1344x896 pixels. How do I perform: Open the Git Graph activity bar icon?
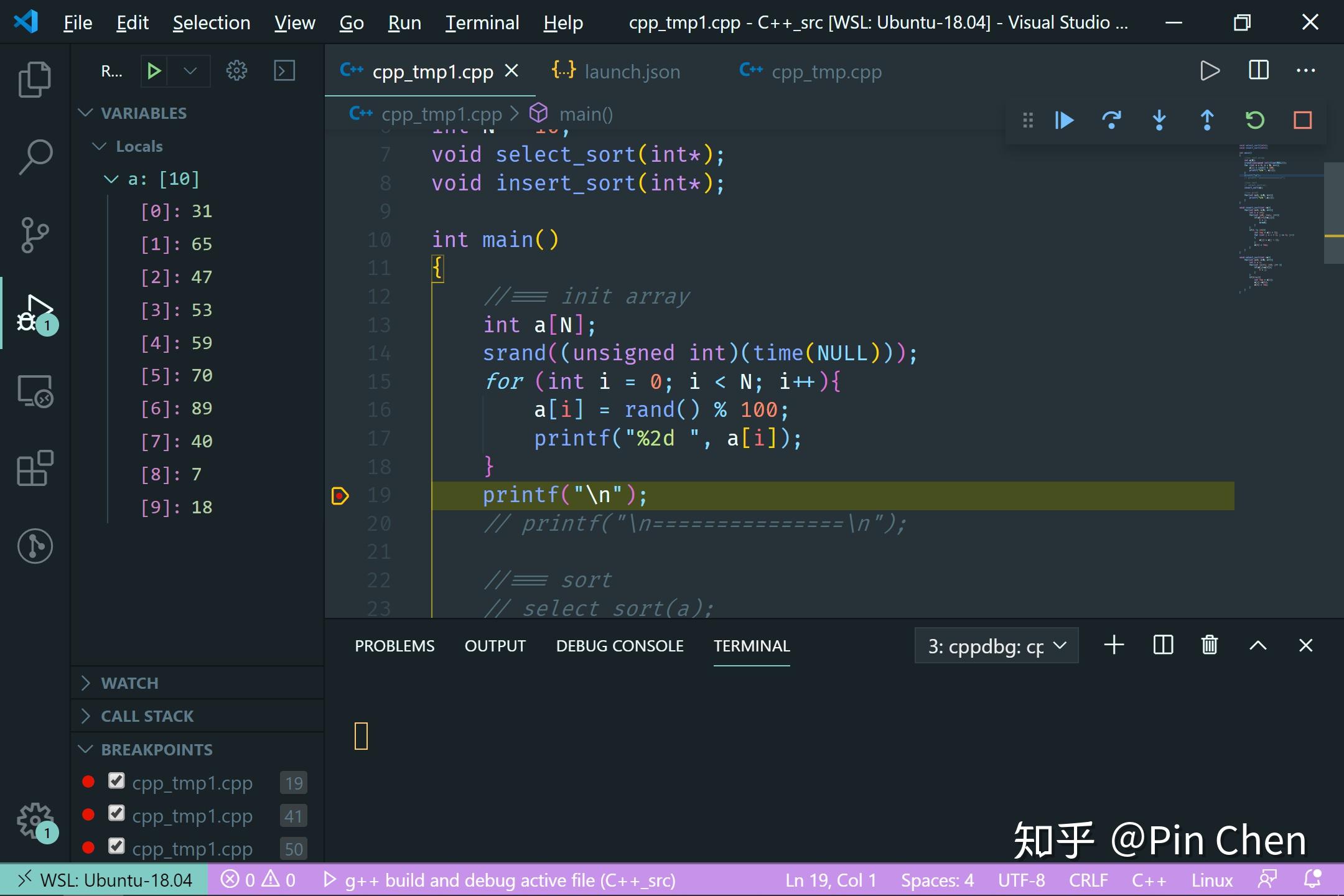click(35, 546)
